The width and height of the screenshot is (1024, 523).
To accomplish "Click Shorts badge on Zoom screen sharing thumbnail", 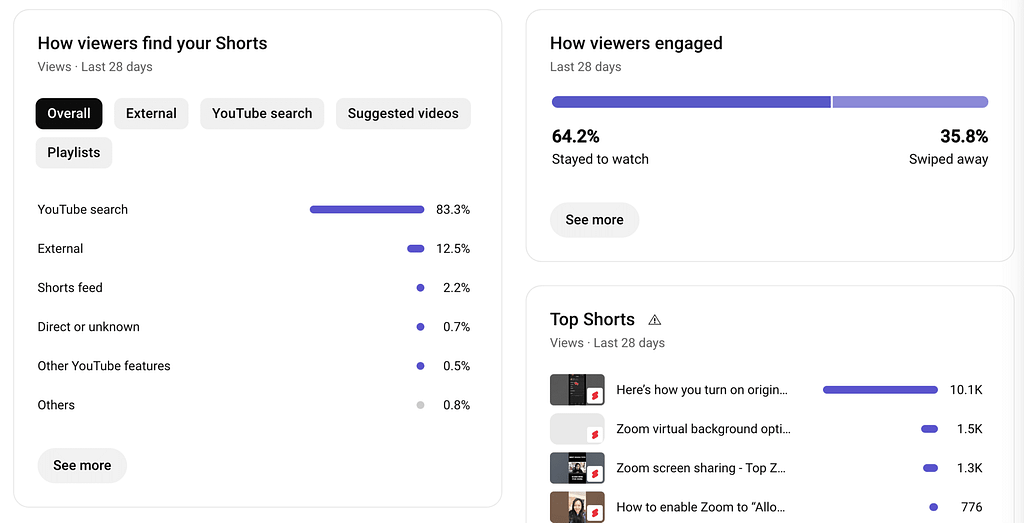I will (x=594, y=474).
